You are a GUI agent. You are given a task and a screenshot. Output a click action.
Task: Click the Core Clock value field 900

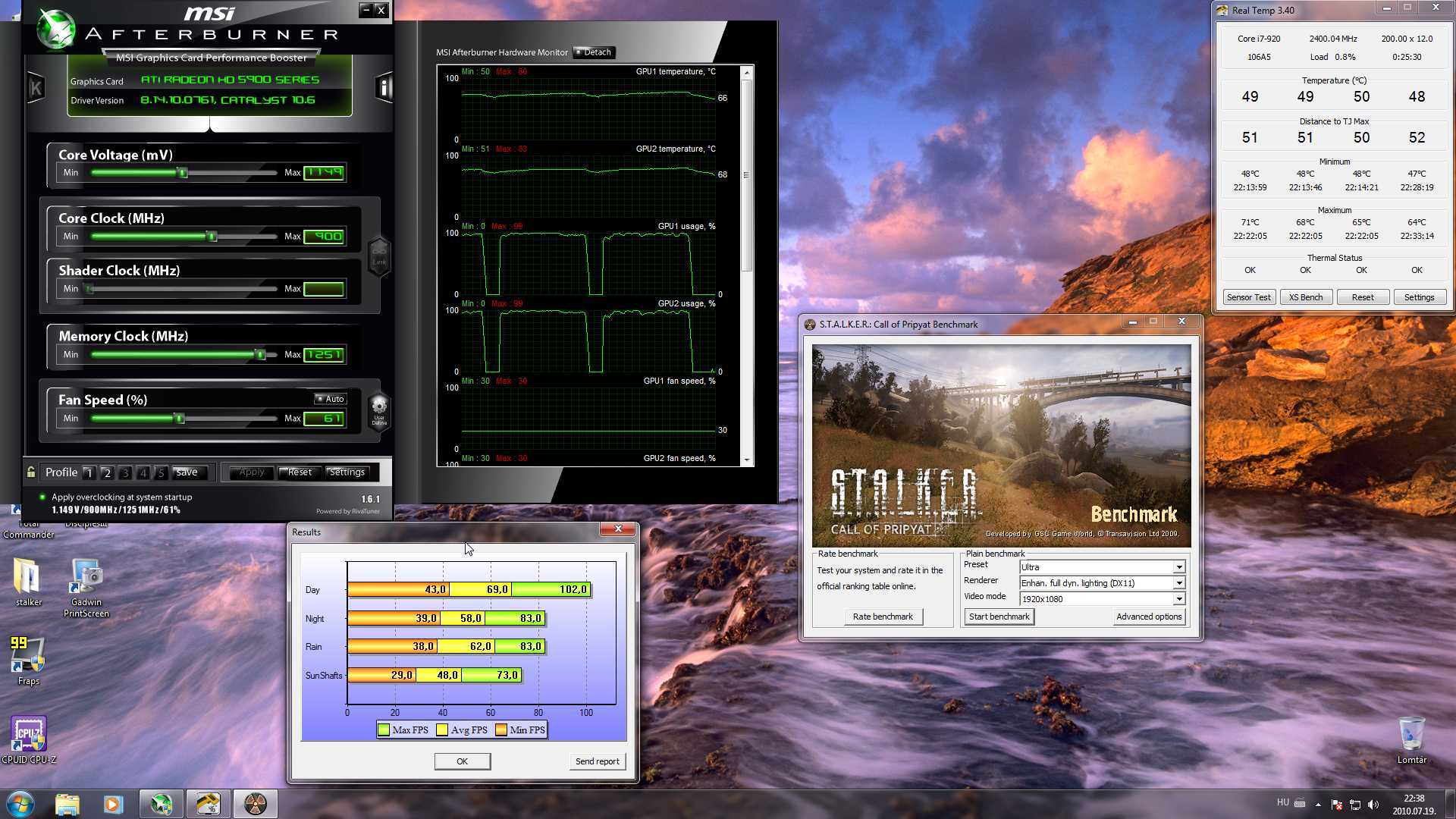325,237
